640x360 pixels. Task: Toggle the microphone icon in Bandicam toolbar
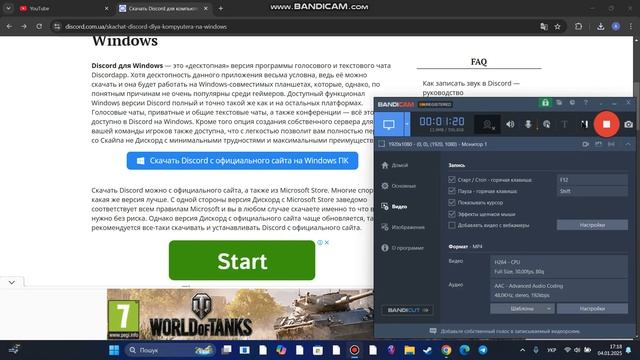click(528, 124)
